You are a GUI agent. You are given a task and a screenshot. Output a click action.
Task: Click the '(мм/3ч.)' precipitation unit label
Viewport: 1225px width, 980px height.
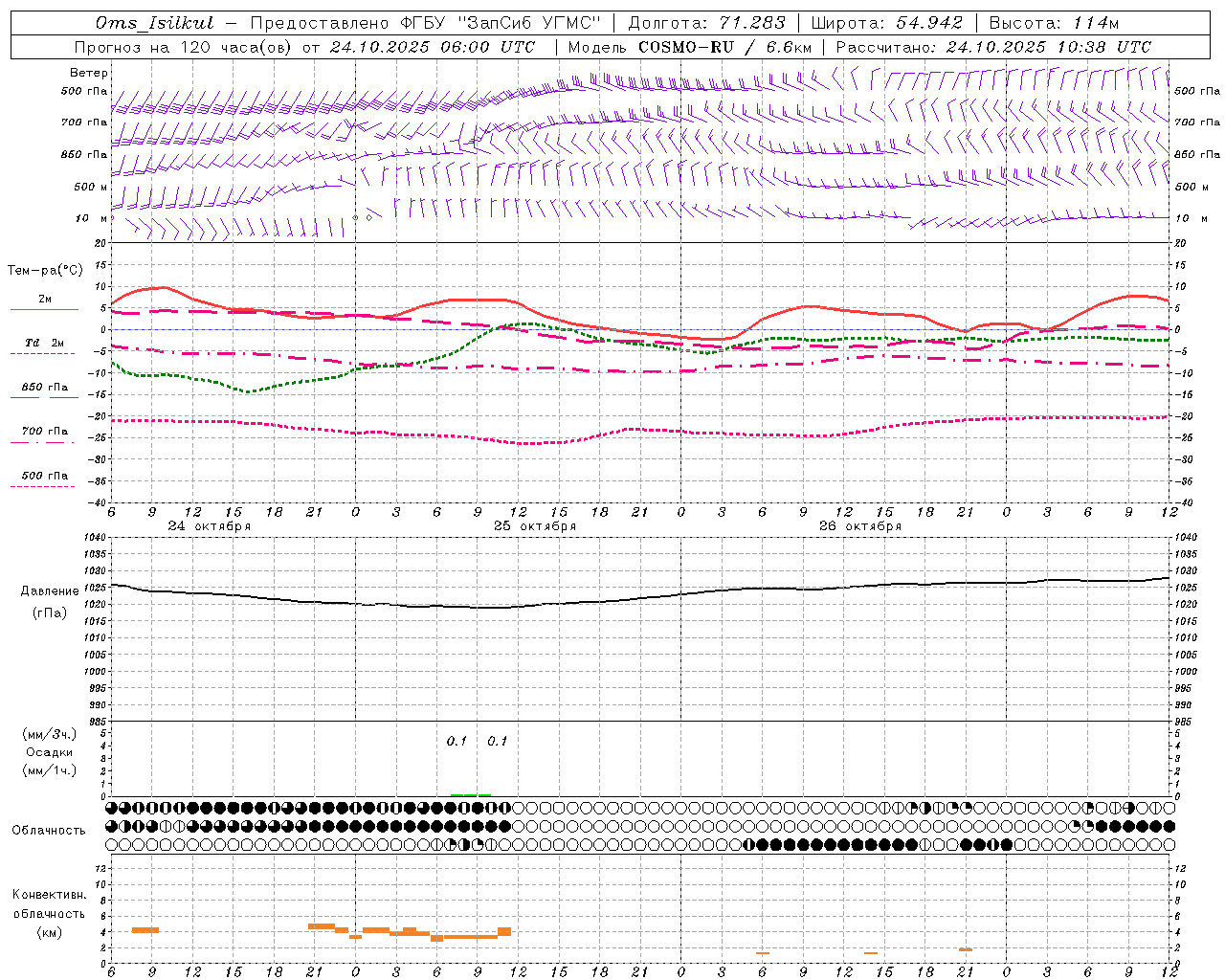[50, 734]
